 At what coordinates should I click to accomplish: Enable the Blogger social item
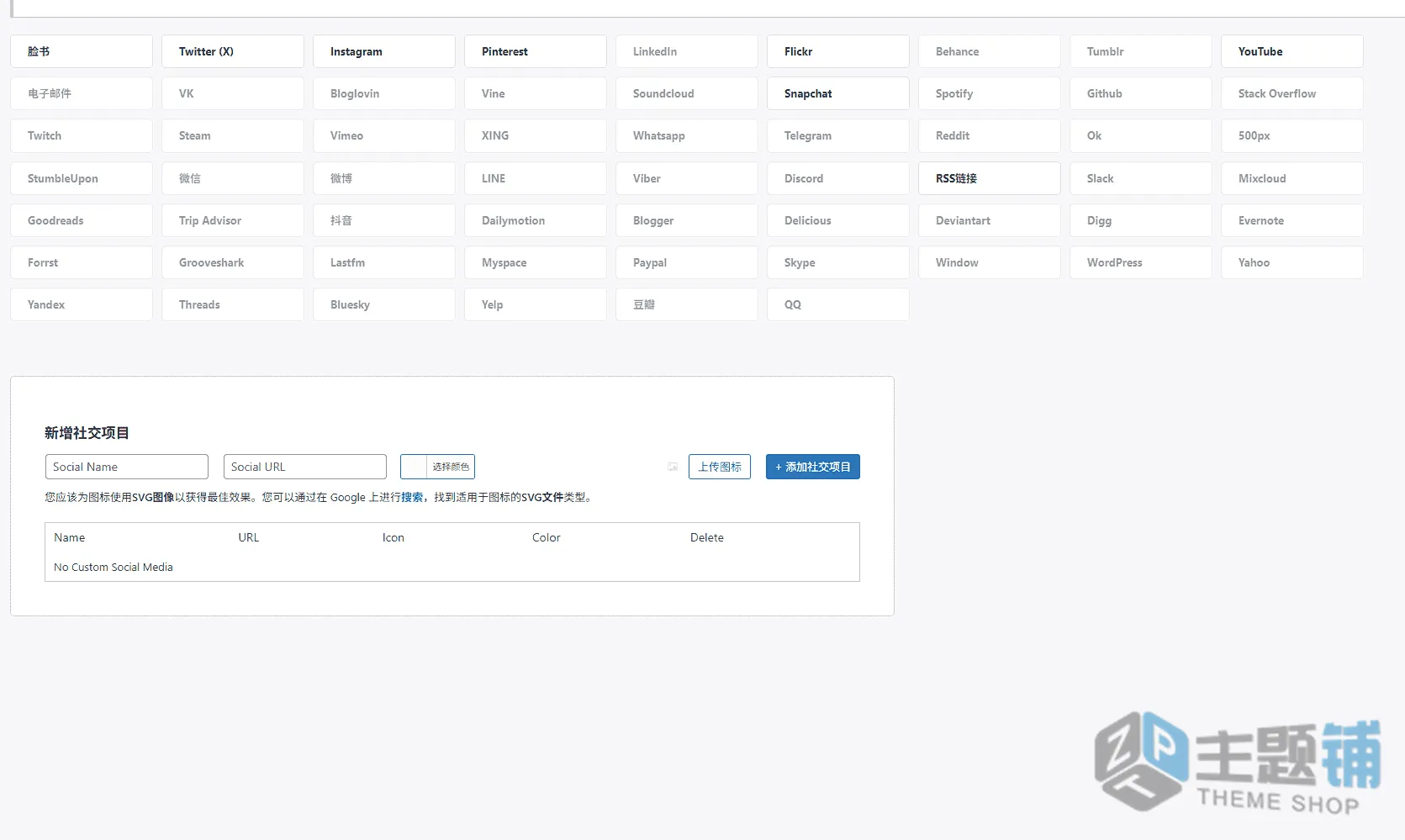click(x=687, y=220)
